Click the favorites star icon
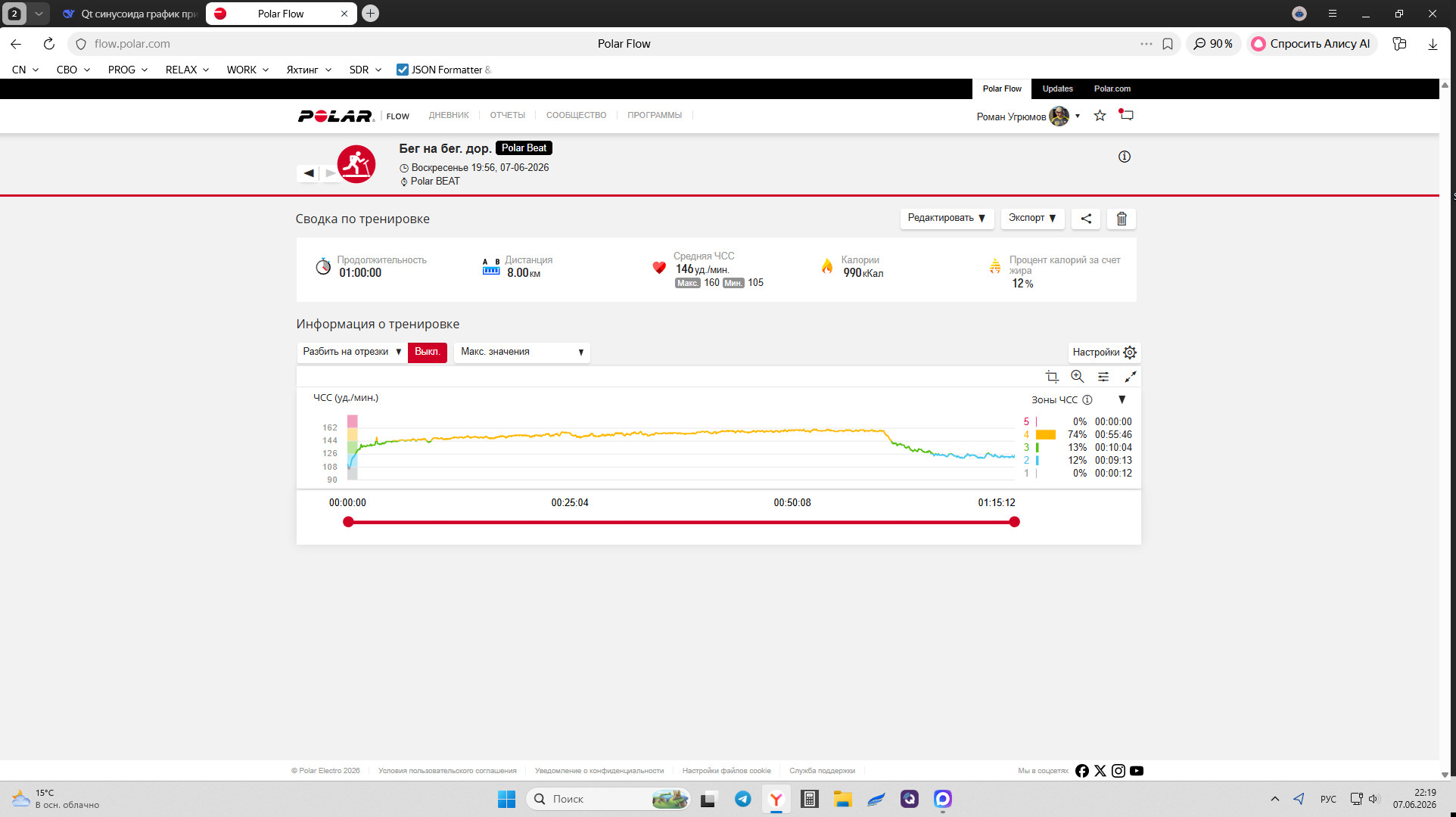The image size is (1456, 817). point(1100,116)
